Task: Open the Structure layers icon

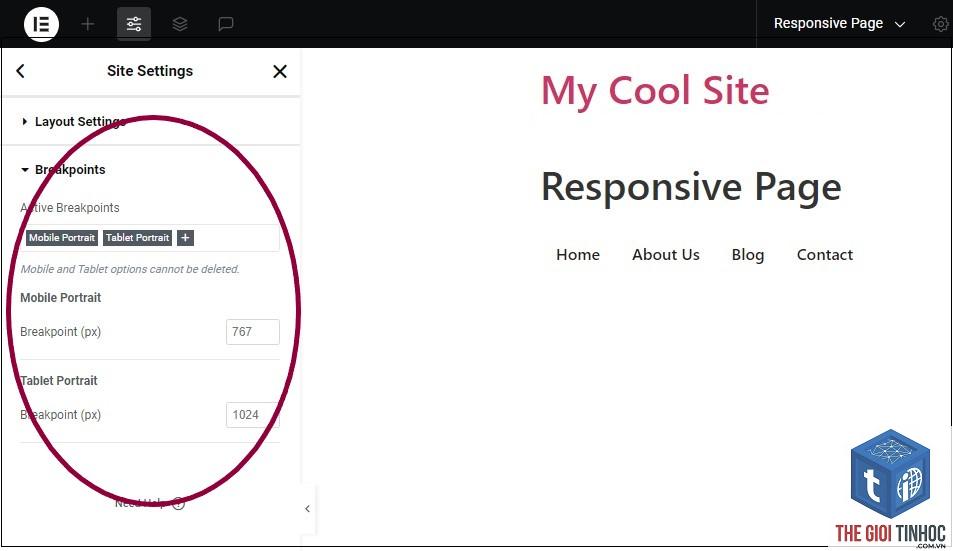Action: coord(179,24)
